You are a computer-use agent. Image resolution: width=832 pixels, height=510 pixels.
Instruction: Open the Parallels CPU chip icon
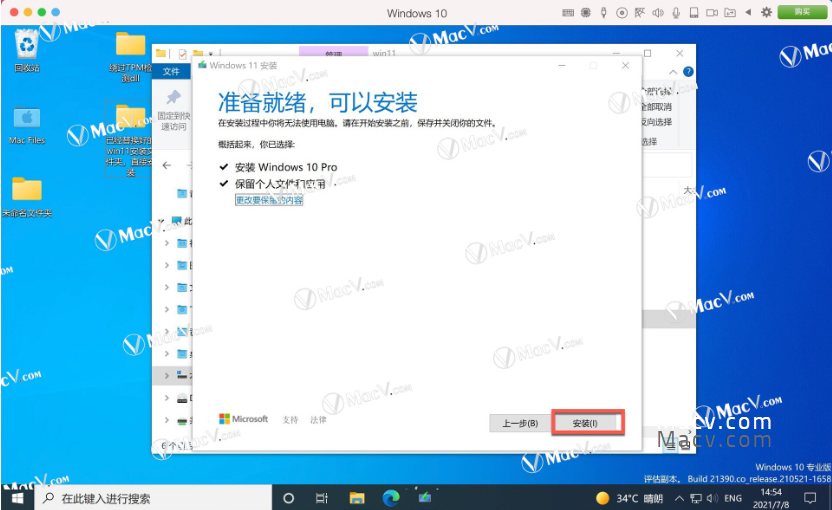point(586,12)
